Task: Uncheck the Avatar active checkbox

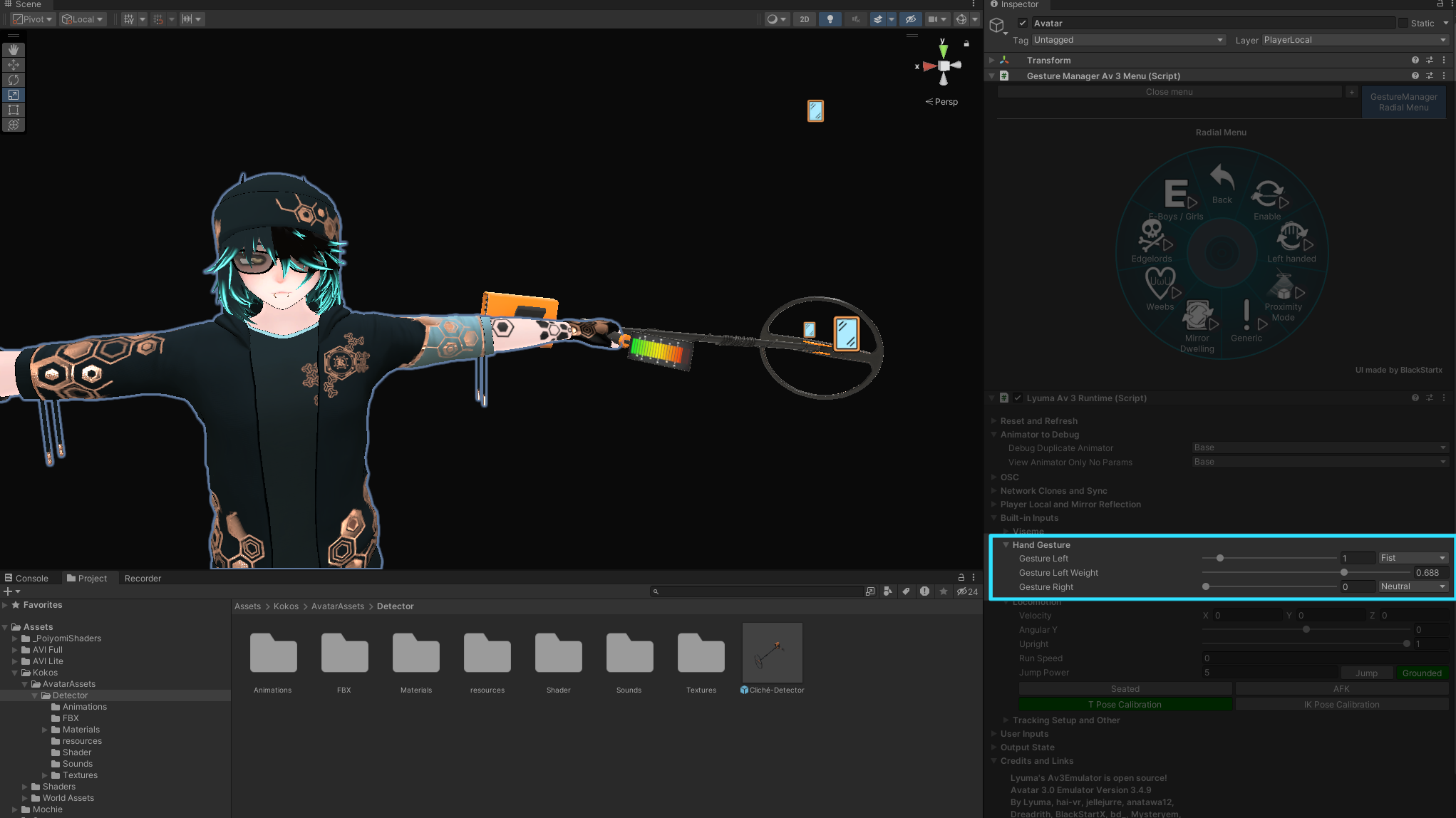Action: coord(1023,23)
